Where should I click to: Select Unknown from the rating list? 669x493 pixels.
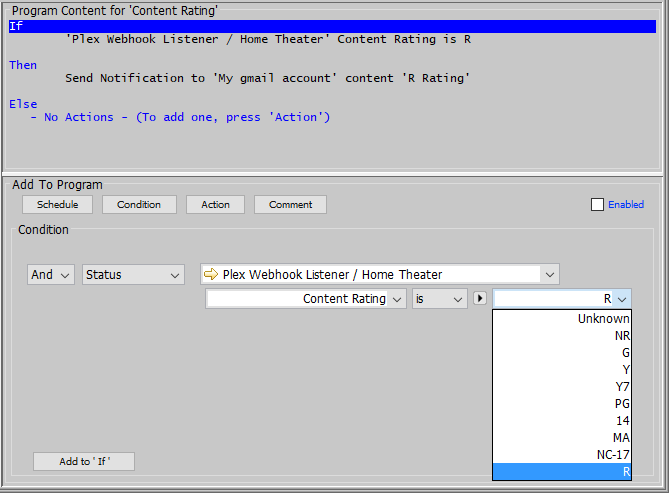(x=603, y=319)
